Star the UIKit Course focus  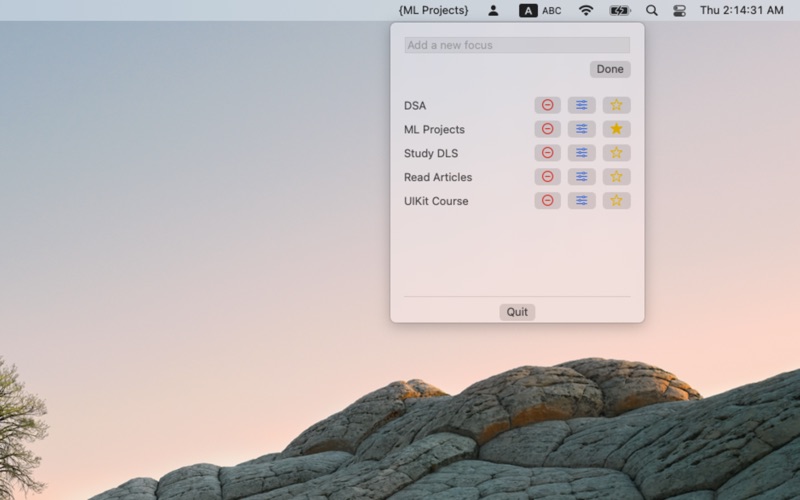coord(616,201)
